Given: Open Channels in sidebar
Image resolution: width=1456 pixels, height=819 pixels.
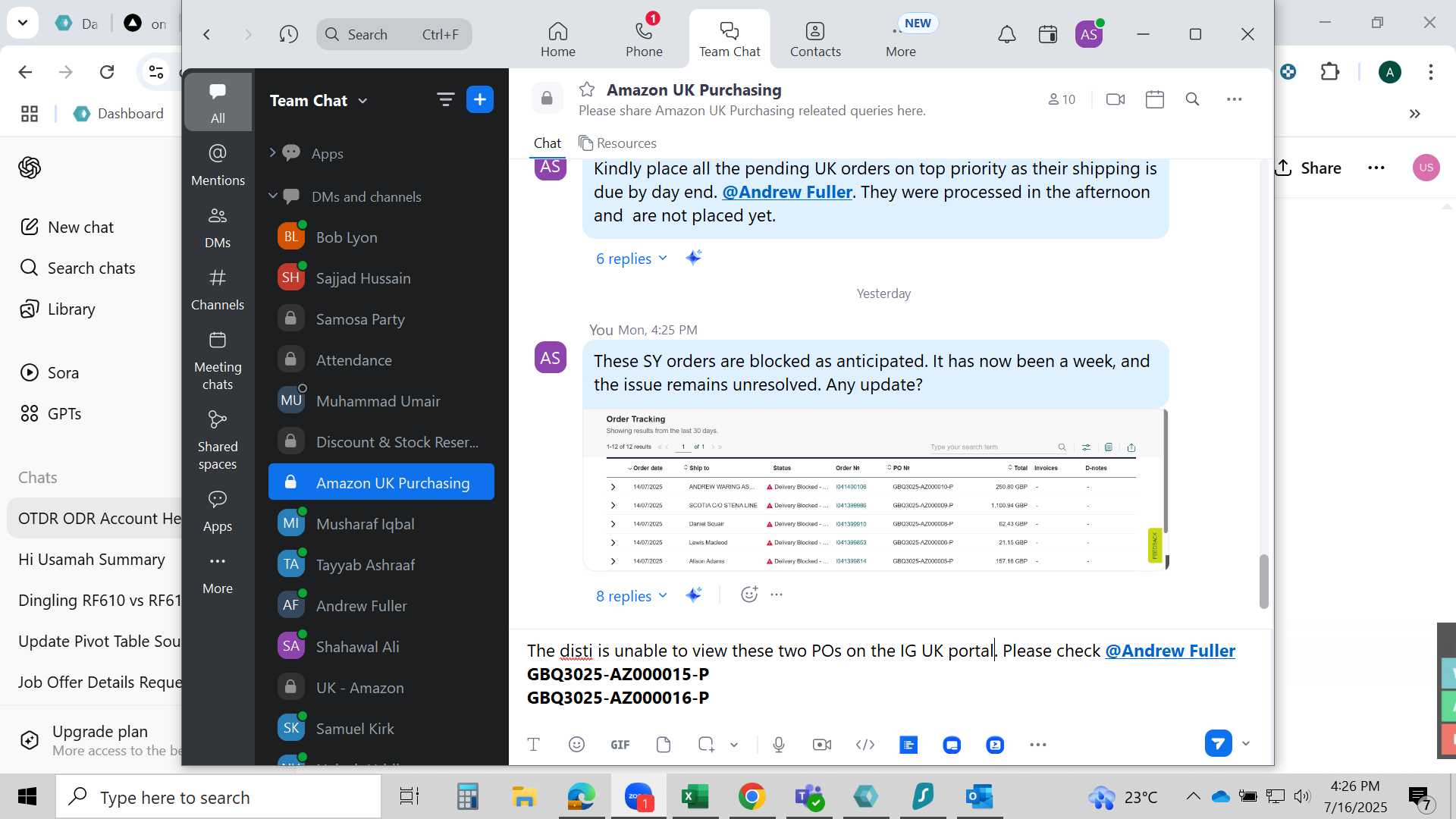Looking at the screenshot, I should [218, 289].
